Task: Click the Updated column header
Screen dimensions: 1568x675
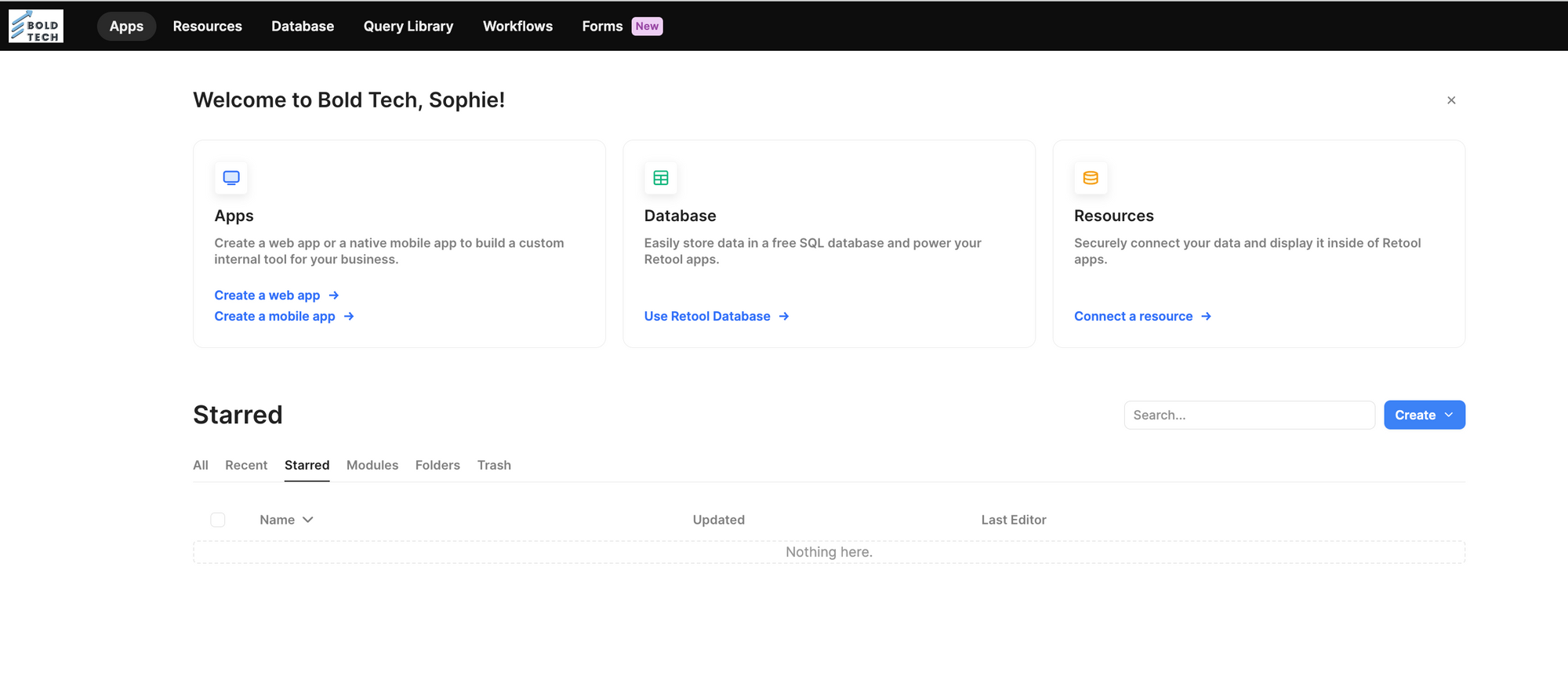Action: pos(718,520)
